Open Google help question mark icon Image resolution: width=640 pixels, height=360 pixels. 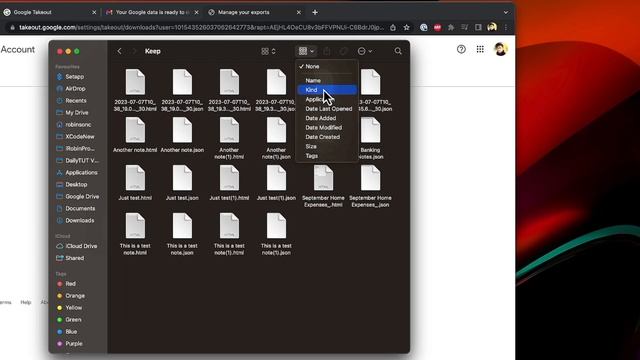[461, 49]
